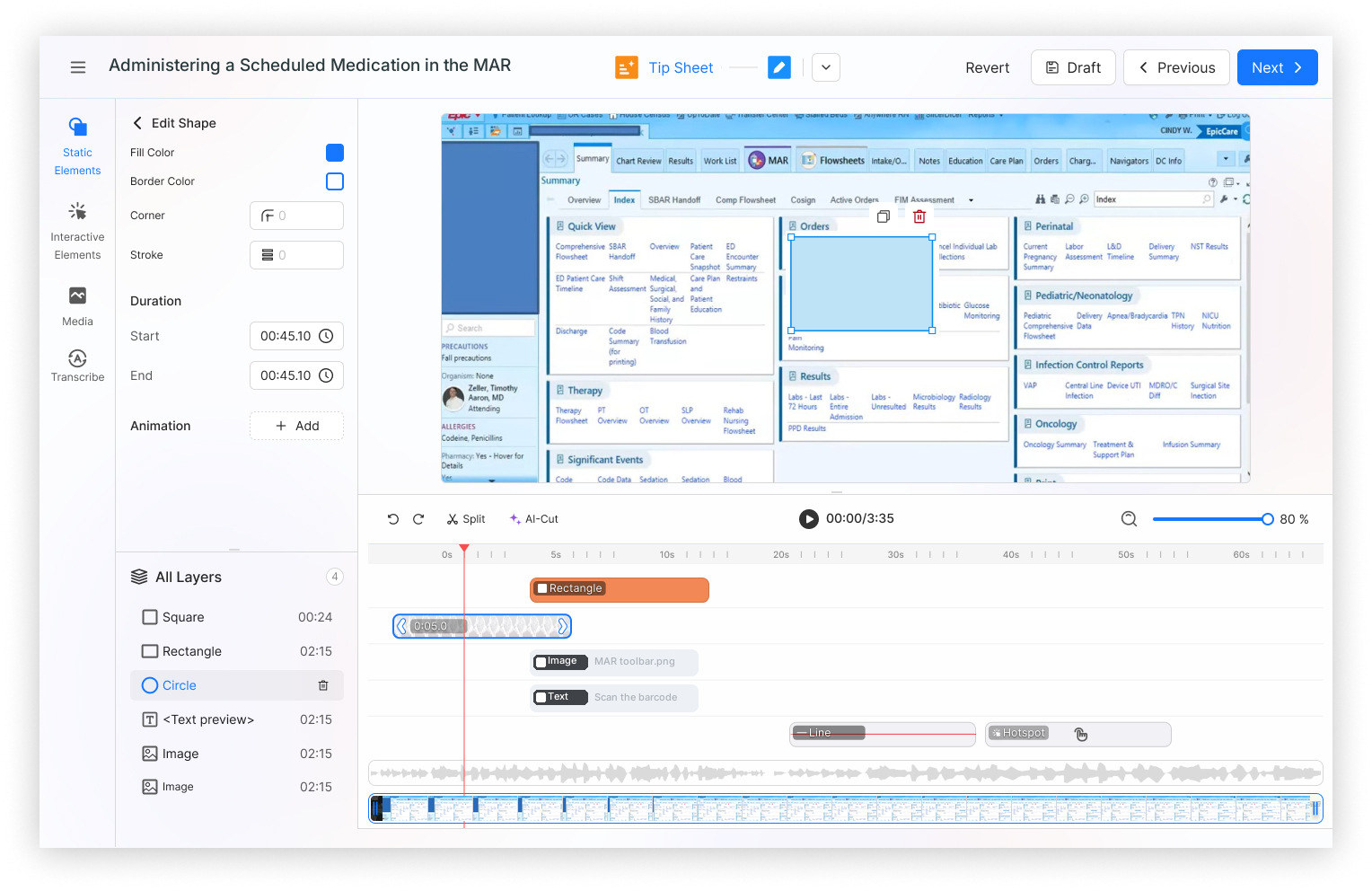Click the Next button

1277,67
